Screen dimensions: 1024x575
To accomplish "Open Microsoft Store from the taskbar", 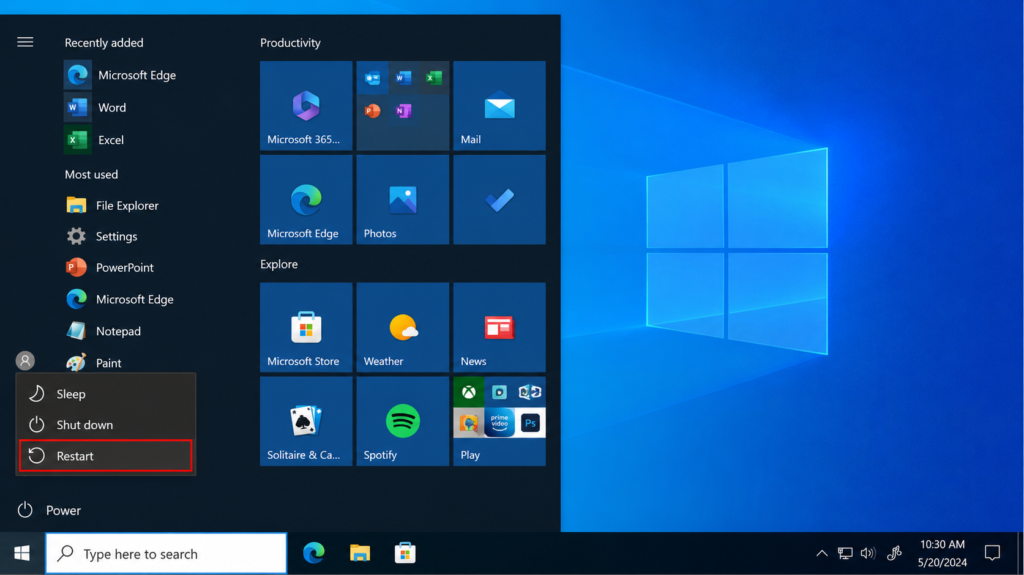I will [x=405, y=553].
